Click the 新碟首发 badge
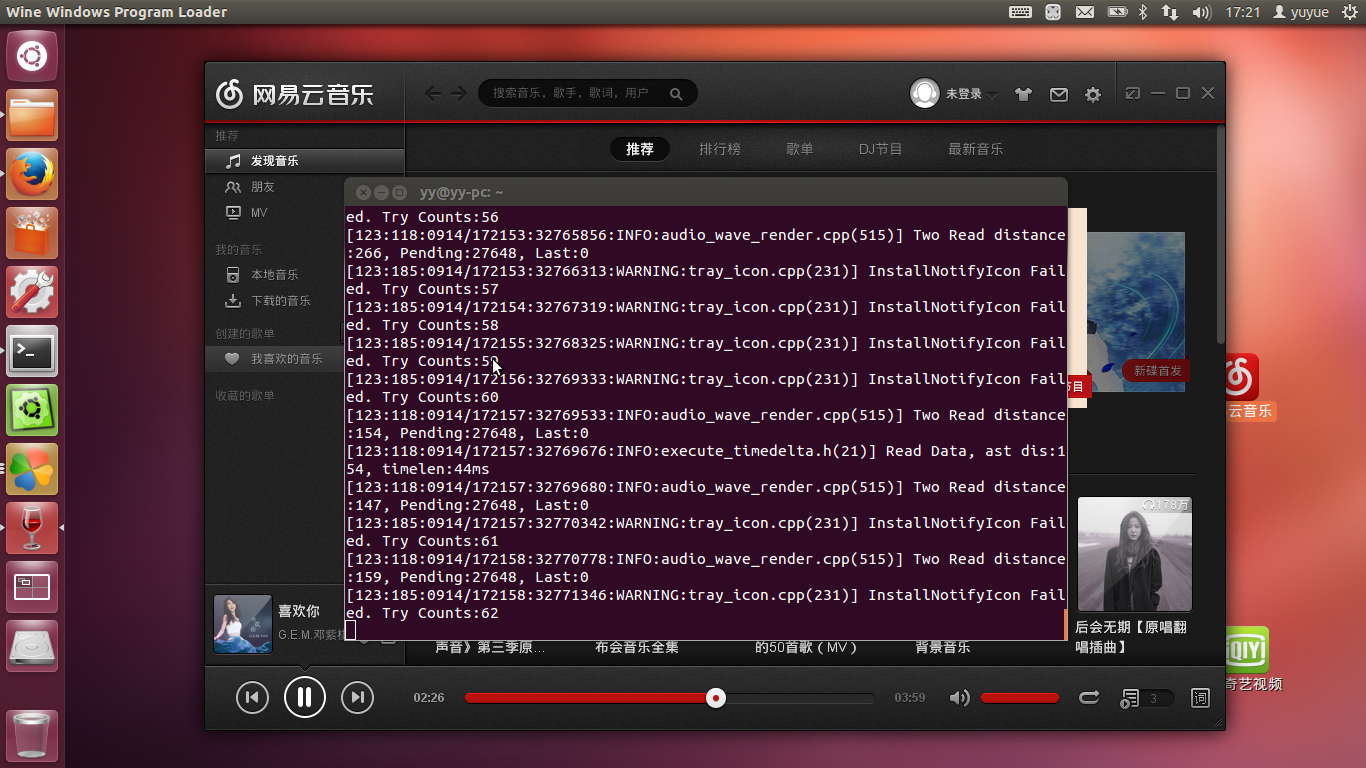 (x=1156, y=371)
